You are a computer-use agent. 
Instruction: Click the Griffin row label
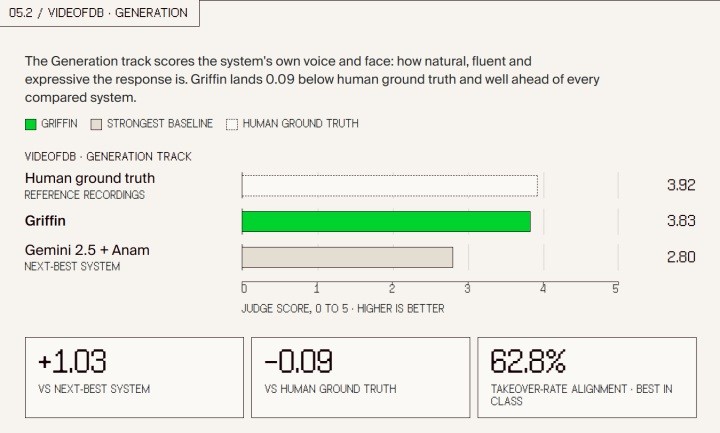click(45, 221)
